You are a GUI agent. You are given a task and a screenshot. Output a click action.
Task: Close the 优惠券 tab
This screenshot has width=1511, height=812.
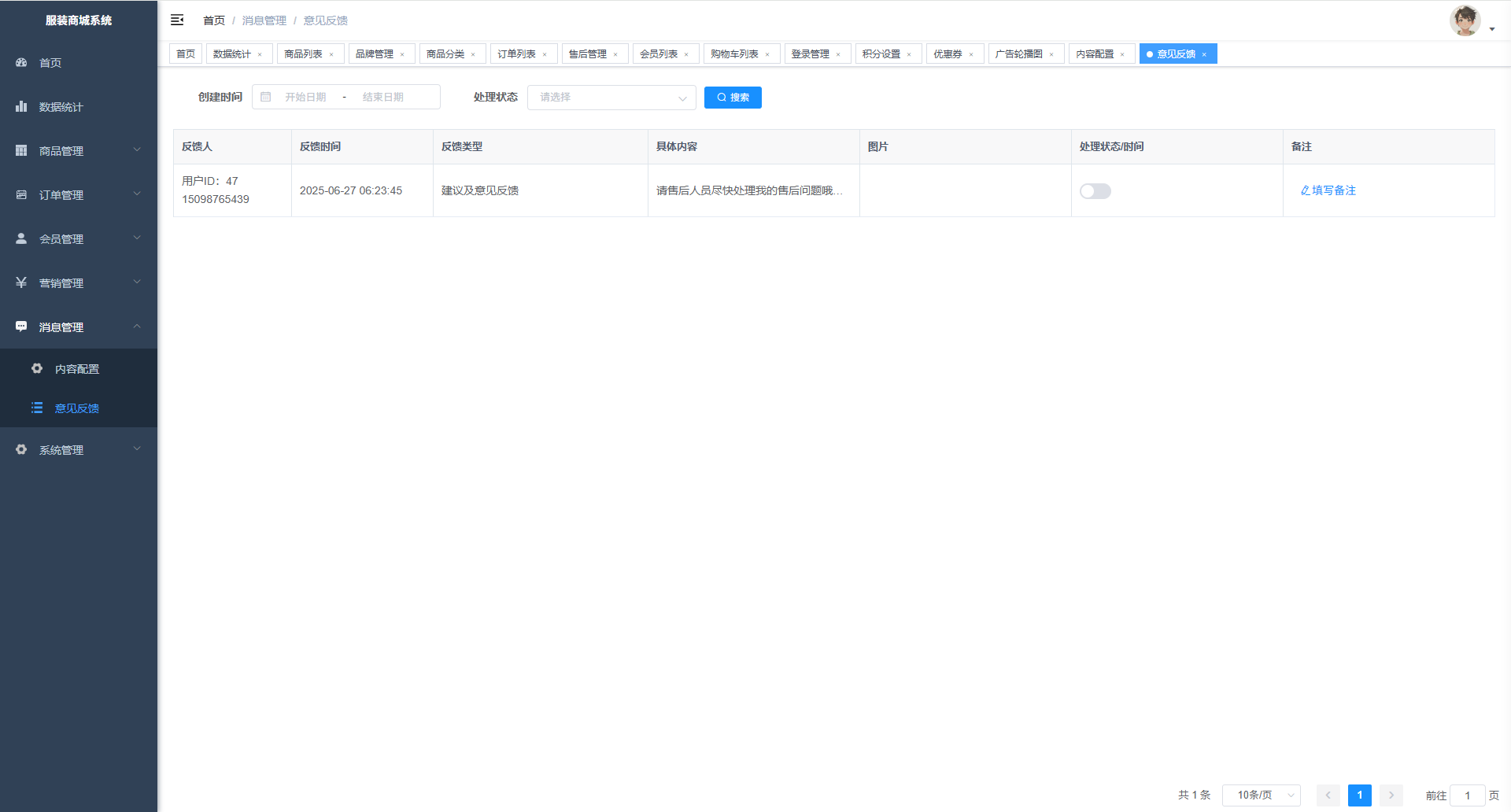(971, 54)
